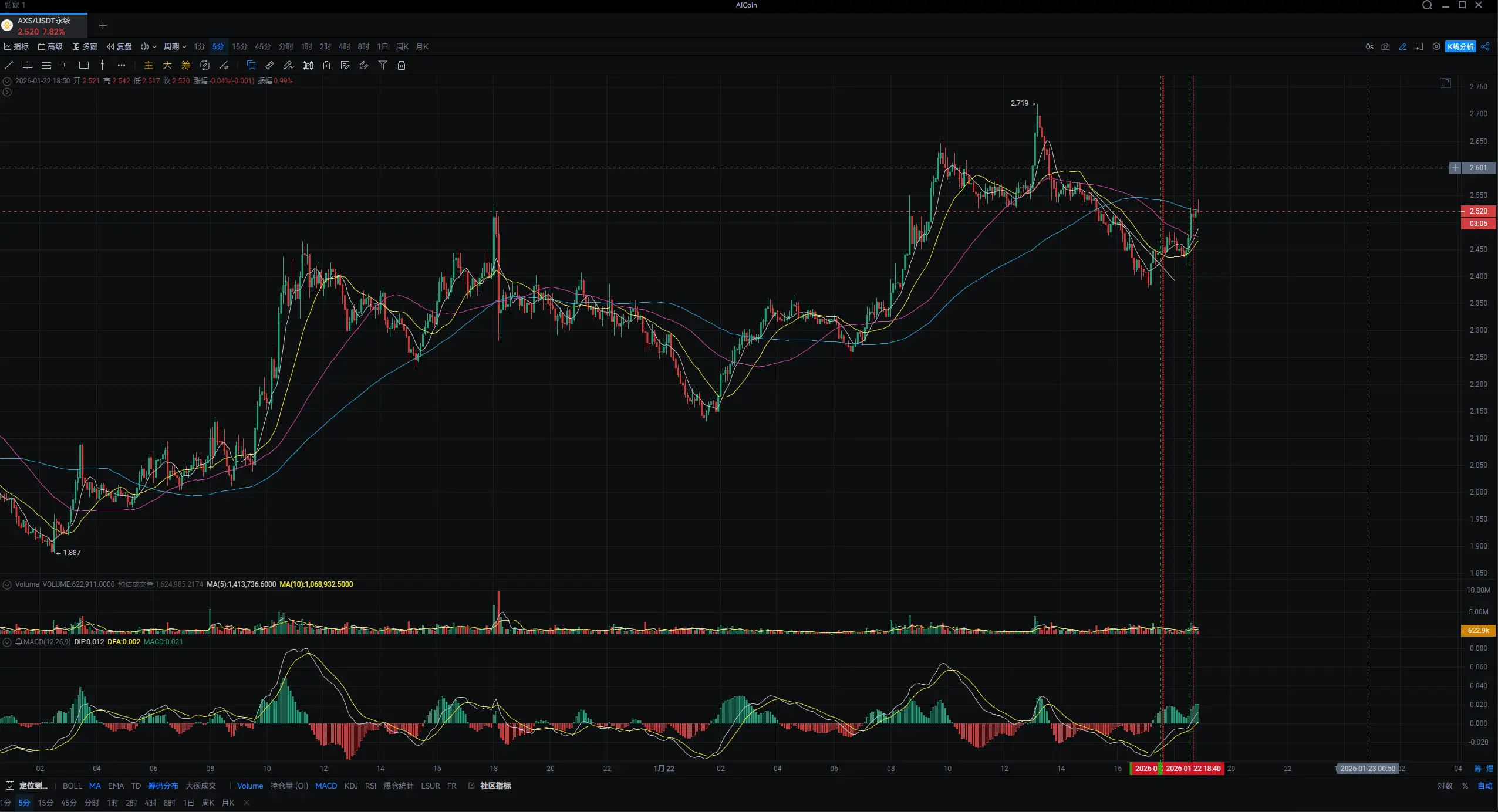
Task: Click the share icon at top right
Action: pos(1485,46)
